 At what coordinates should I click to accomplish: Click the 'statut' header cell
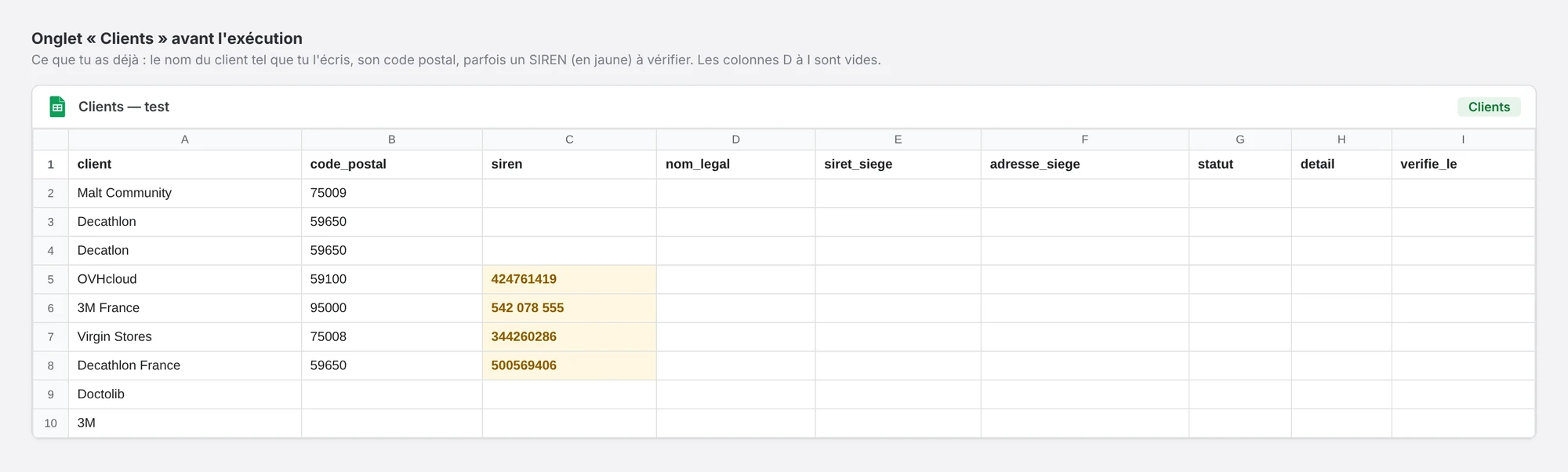click(1240, 165)
